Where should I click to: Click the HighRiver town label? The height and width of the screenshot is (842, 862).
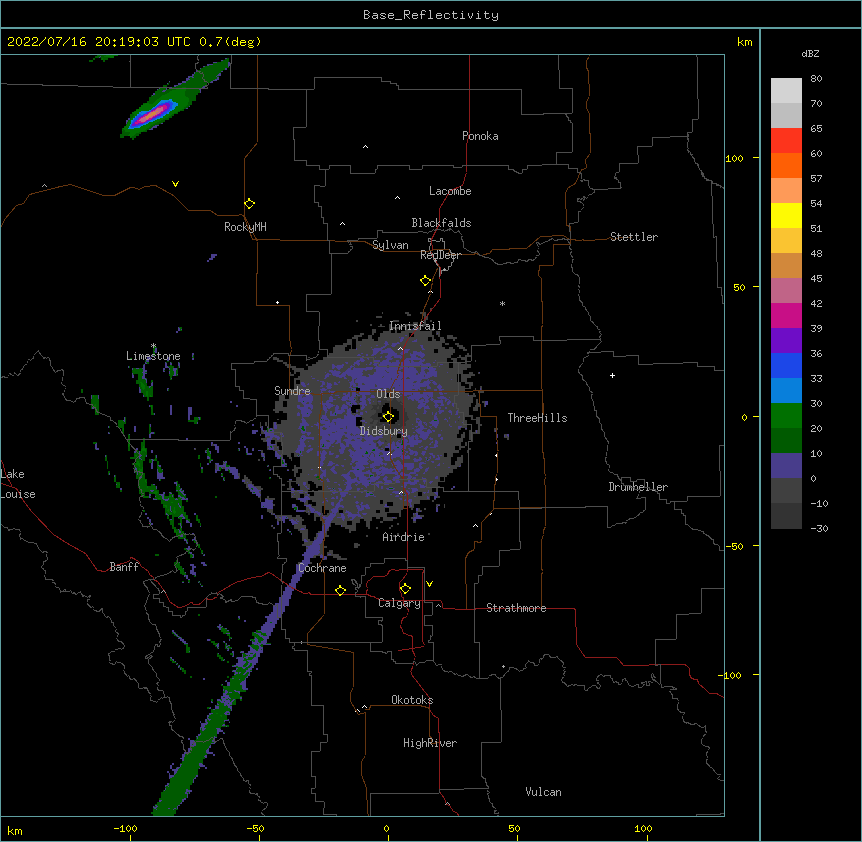click(430, 743)
